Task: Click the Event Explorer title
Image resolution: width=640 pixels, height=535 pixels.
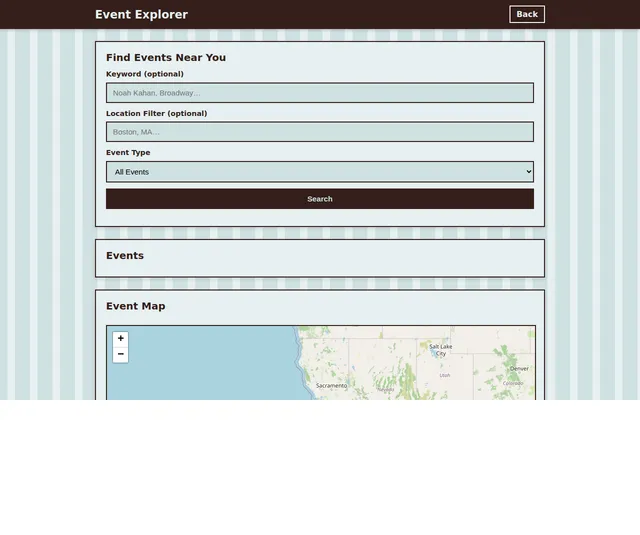Action: point(141,14)
